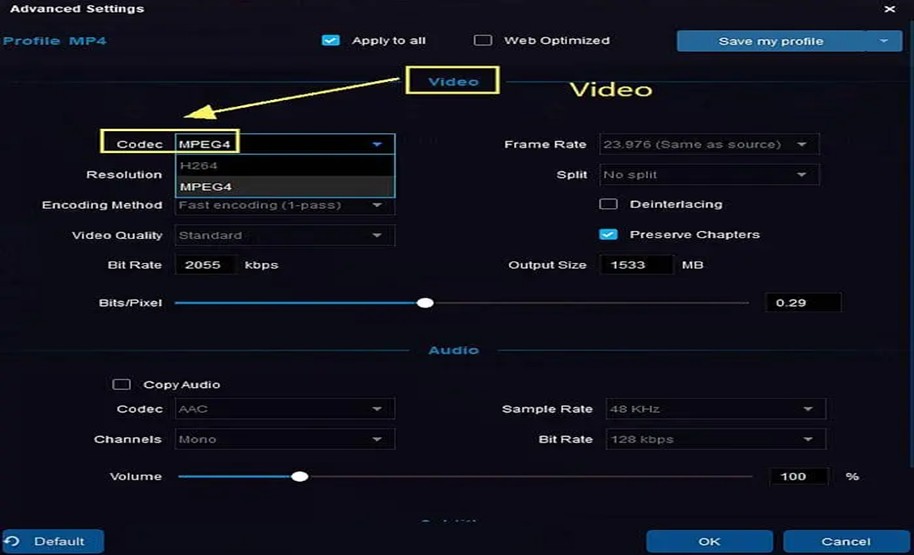Screen dimensions: 914x555
Task: Click the Resolution label
Action: tap(124, 174)
